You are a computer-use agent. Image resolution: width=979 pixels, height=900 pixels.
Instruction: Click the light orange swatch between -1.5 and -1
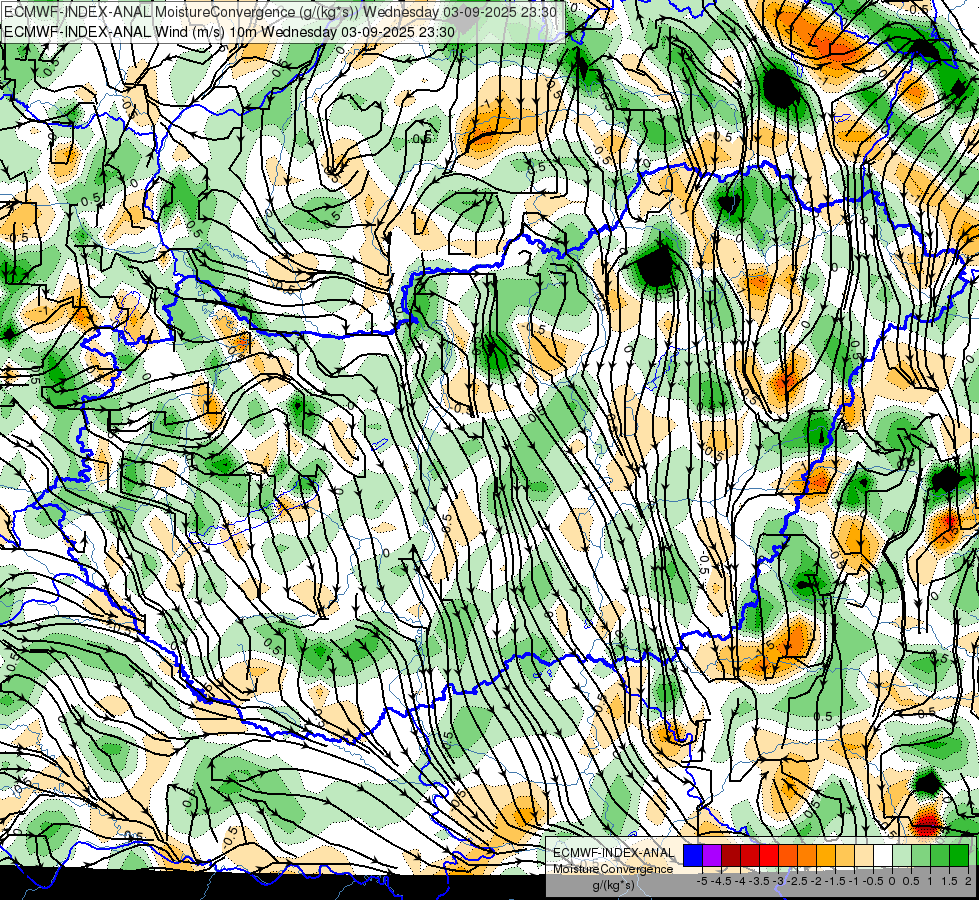point(845,856)
